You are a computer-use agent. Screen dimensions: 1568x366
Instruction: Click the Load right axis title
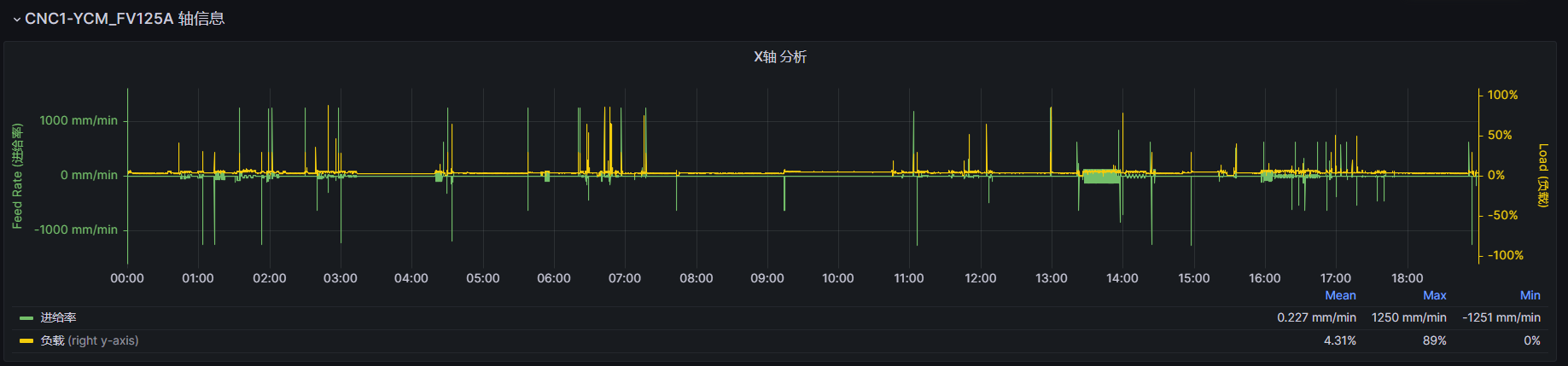(1542, 176)
